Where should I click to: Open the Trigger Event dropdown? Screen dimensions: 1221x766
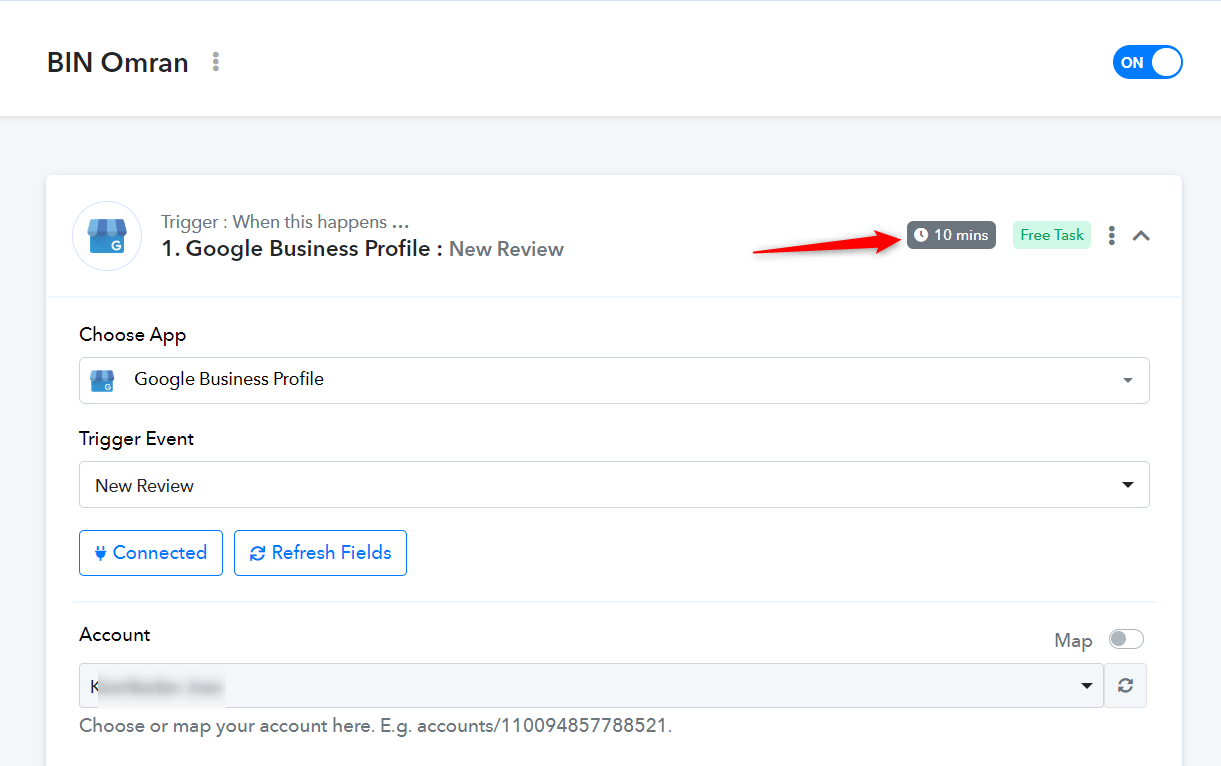pos(614,485)
